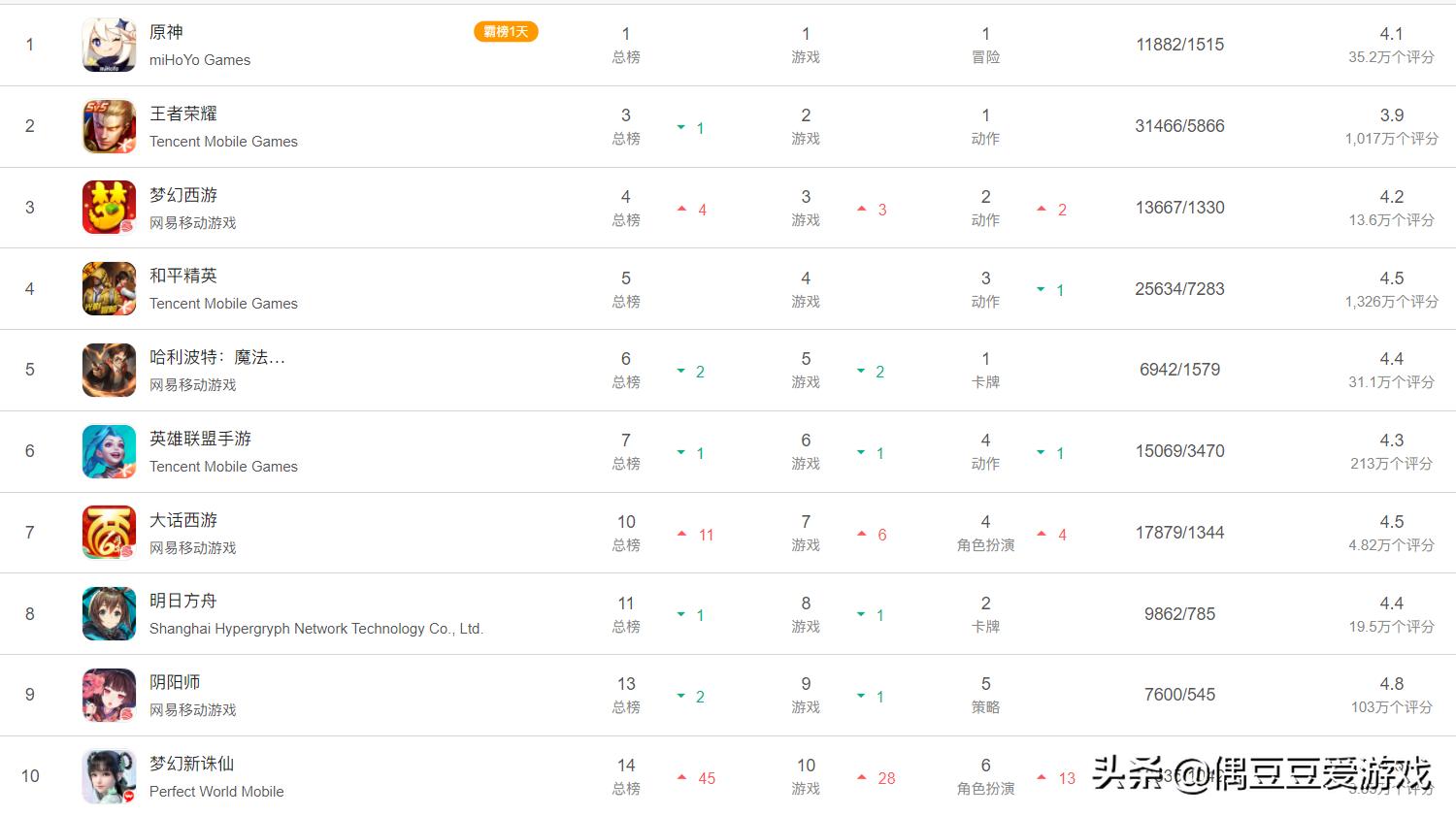The image size is (1456, 816).
Task: Open the 梦幻新诛仙 app icon
Action: (x=109, y=776)
